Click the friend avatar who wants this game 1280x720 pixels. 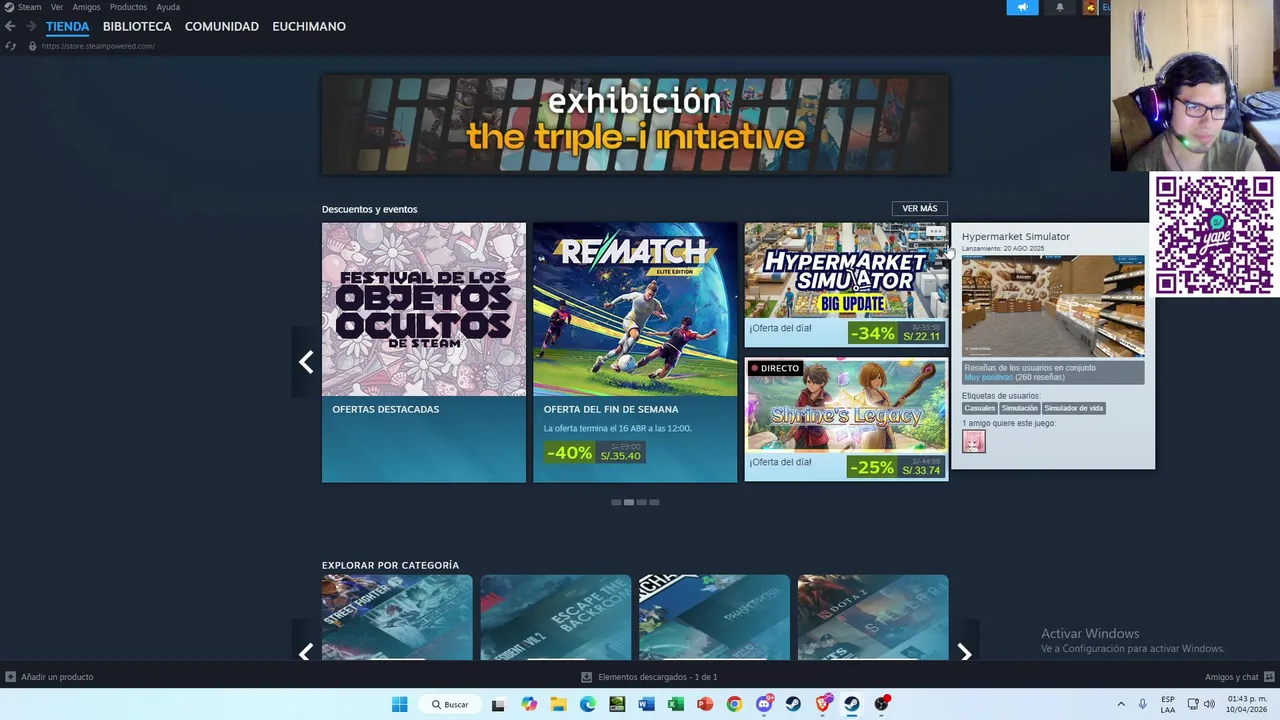tap(974, 441)
